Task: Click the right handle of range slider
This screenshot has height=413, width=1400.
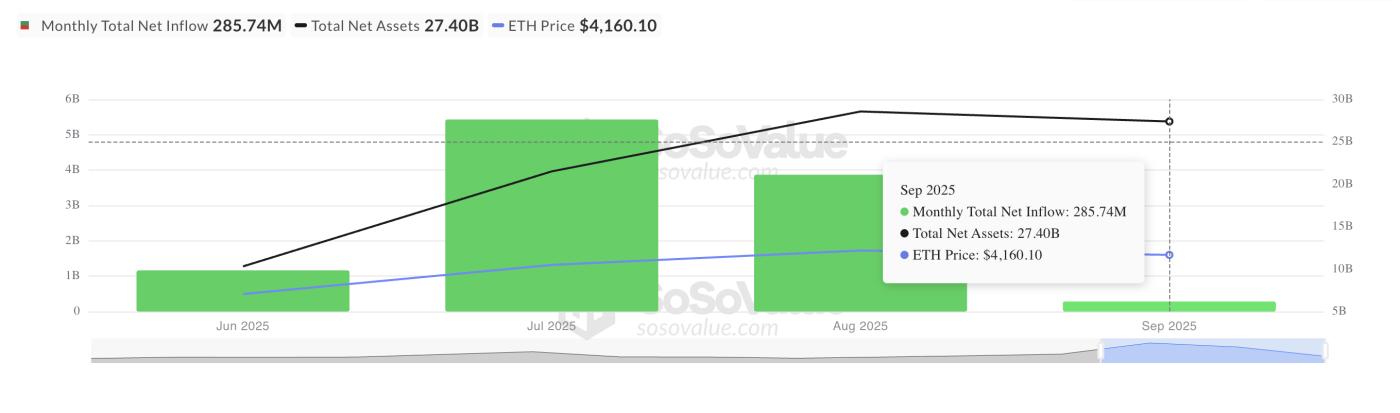Action: coord(1326,351)
